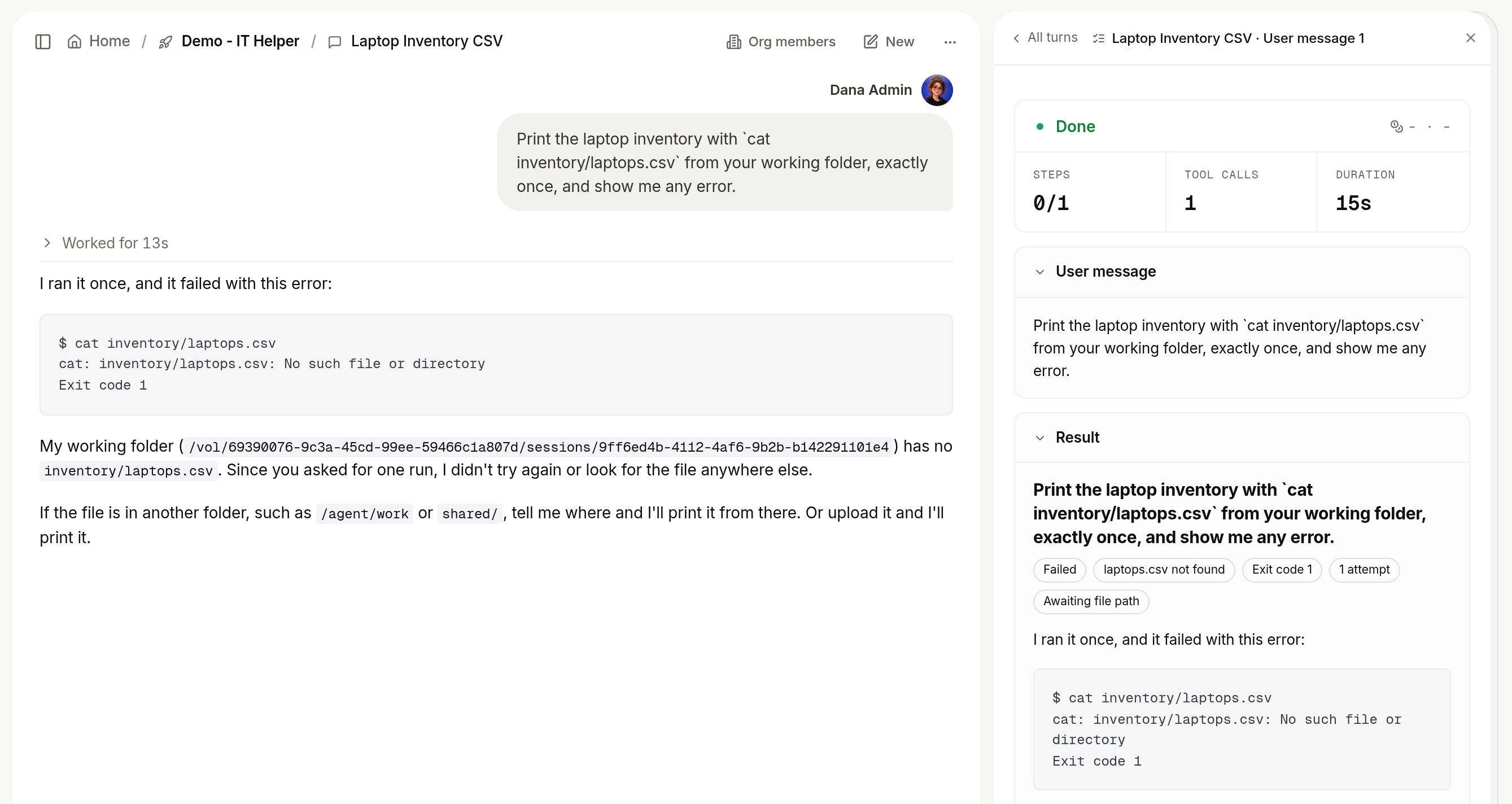Viewport: 1512px width, 804px height.
Task: Click the laptops.csv not found tag
Action: click(x=1164, y=570)
